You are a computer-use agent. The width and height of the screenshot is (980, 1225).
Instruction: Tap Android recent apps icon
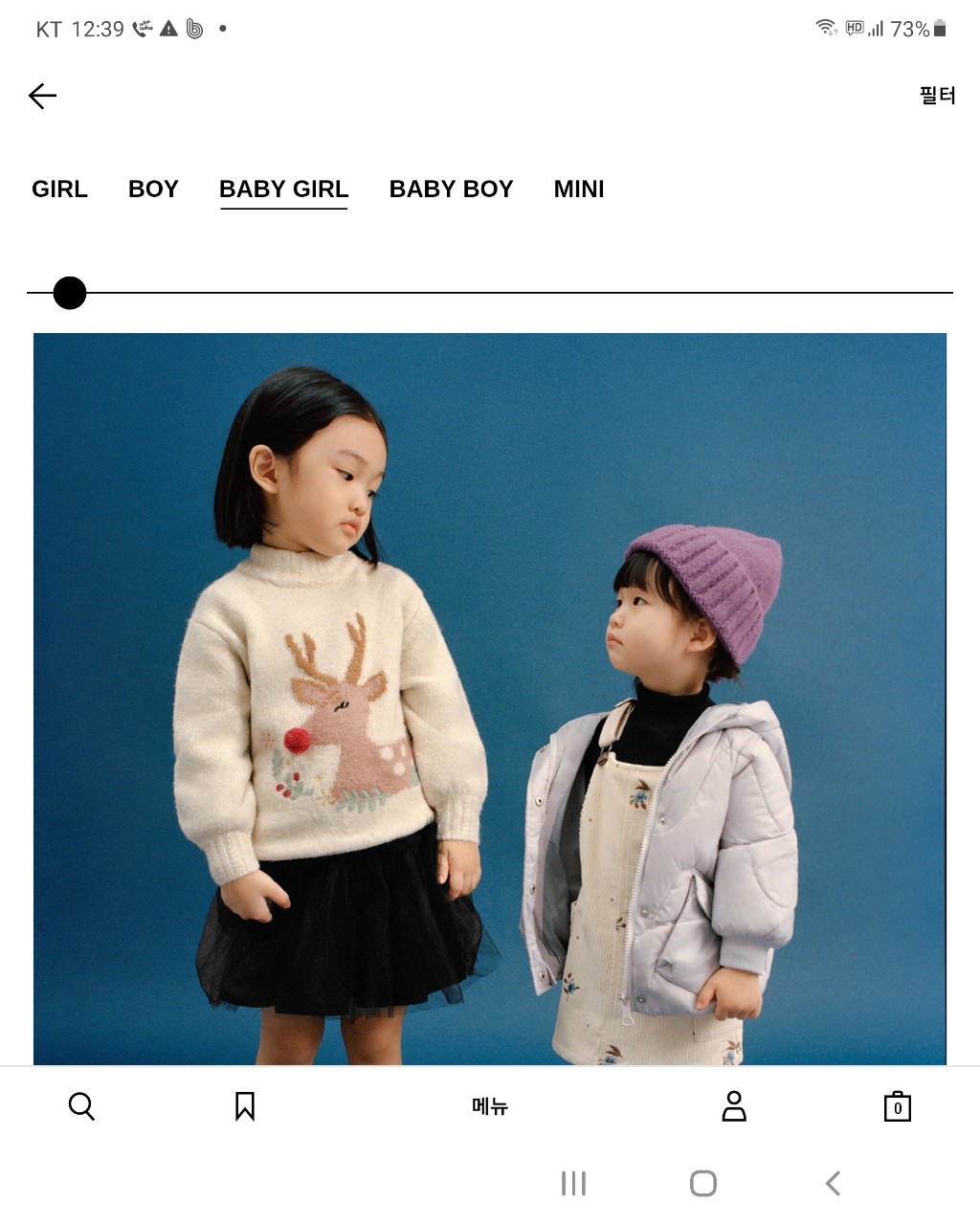[573, 1184]
